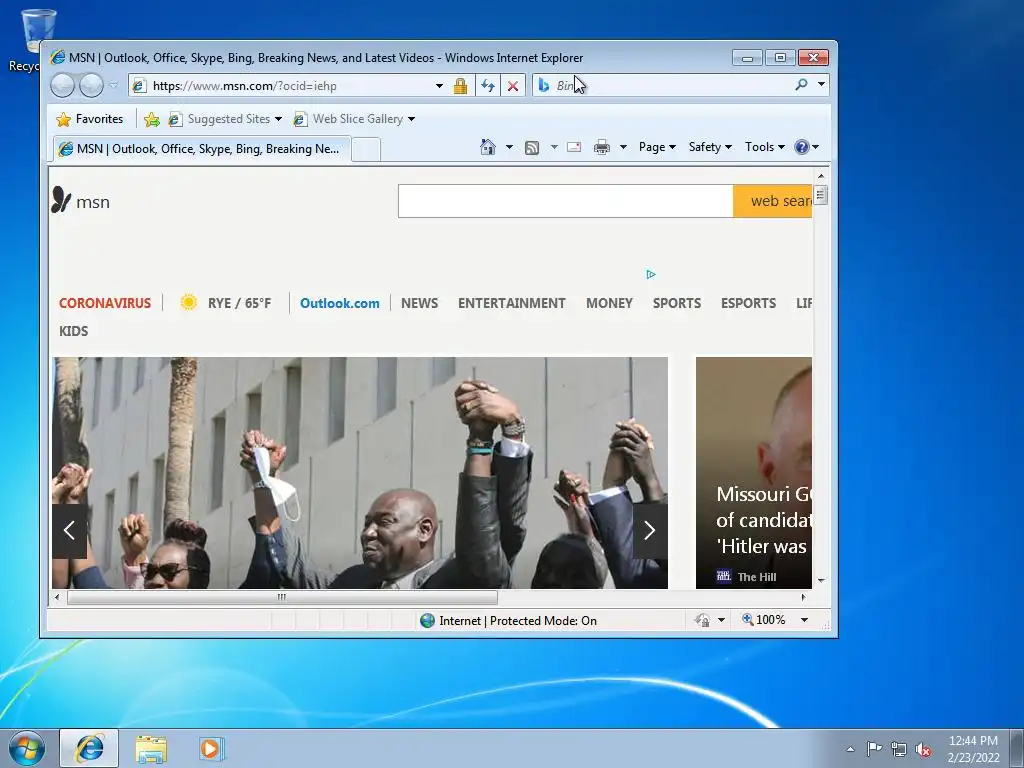
Task: Open the Safety menu
Action: 710,147
